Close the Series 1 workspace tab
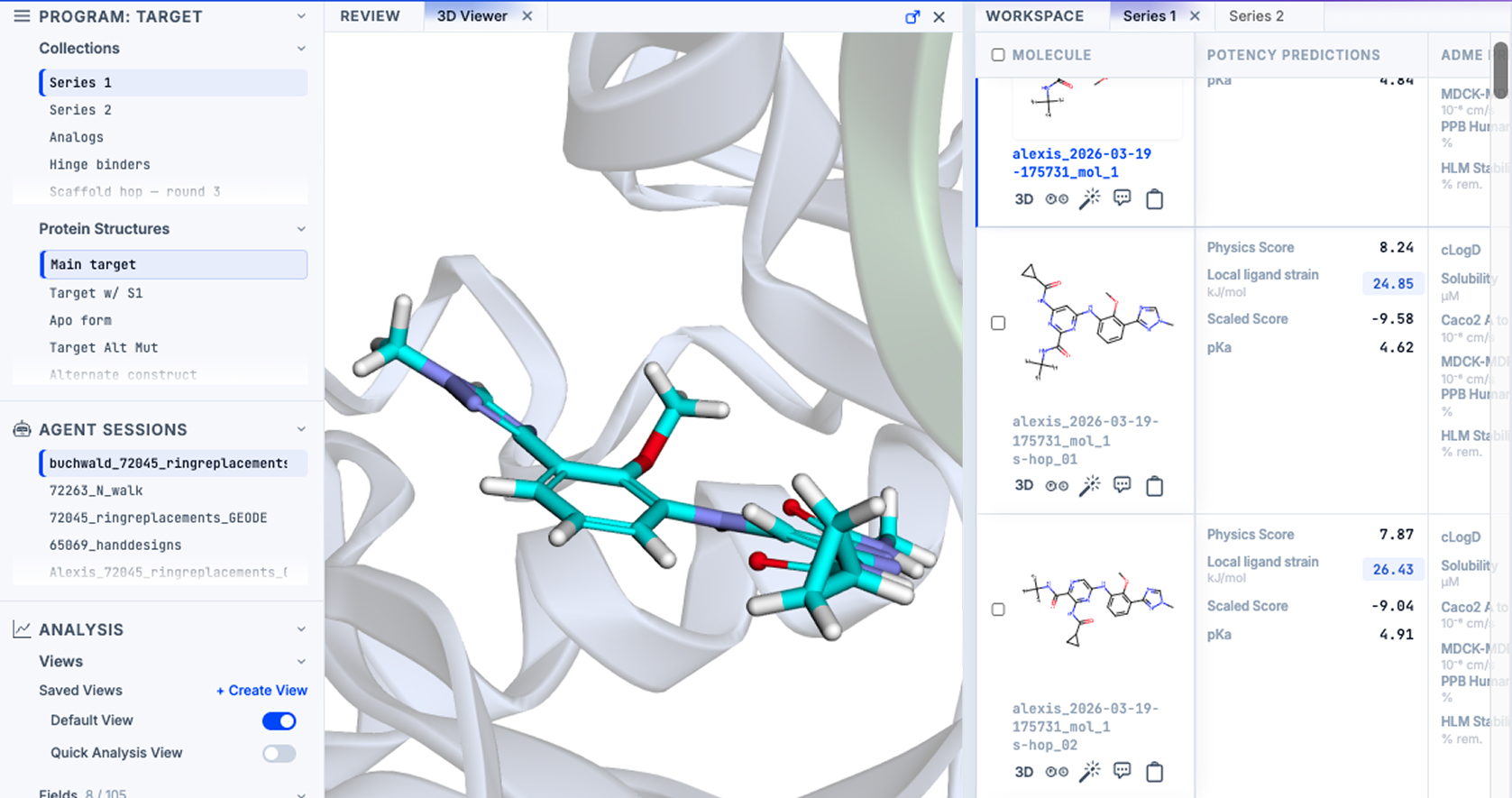This screenshot has width=1512, height=798. tap(1195, 16)
